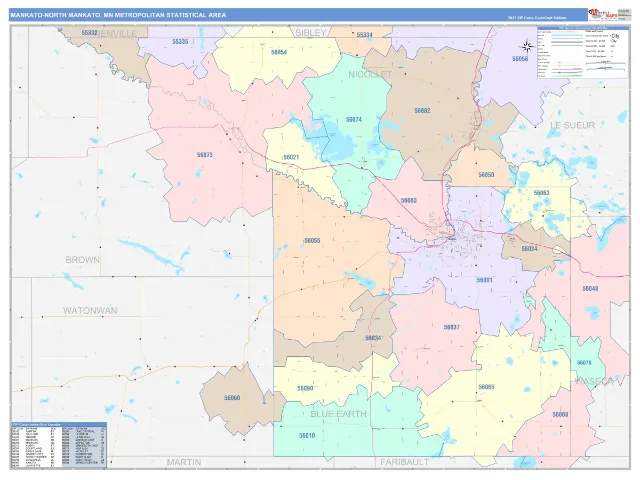Select ZIP code 56024 label

pyautogui.click(x=529, y=249)
